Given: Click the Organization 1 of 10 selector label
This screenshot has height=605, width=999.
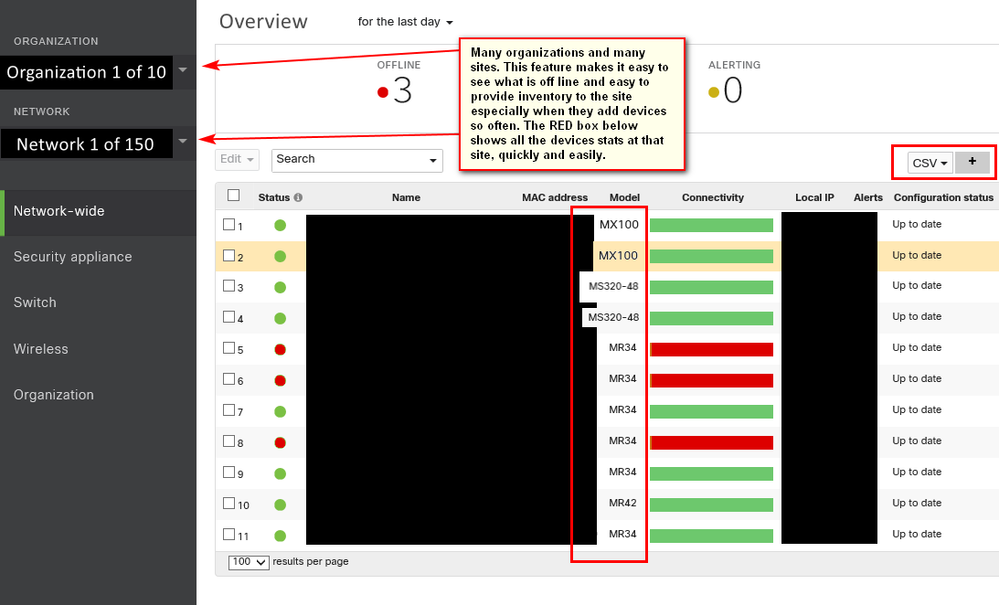Looking at the screenshot, I should [x=86, y=72].
